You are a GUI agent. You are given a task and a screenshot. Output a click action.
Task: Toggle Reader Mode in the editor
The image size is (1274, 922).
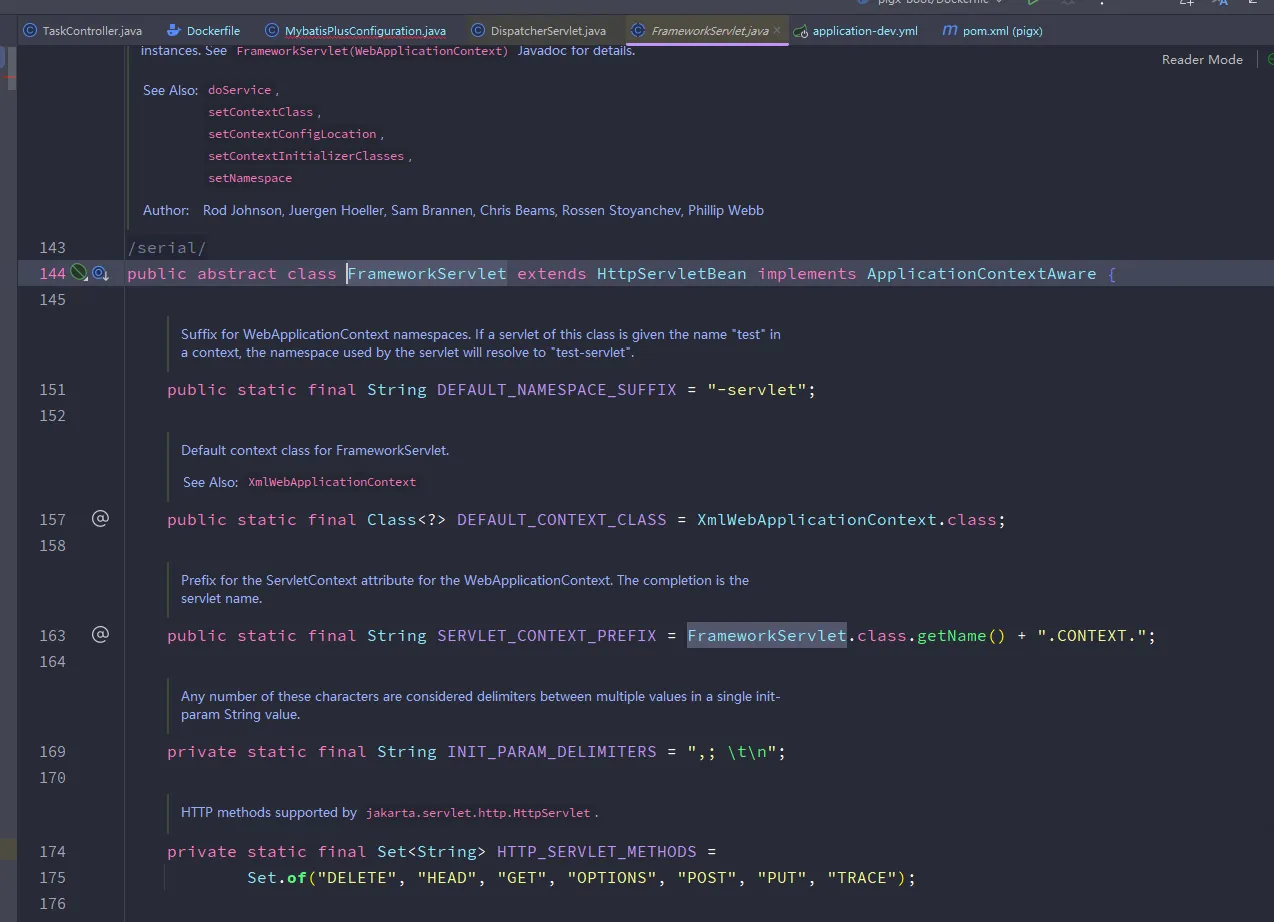pos(1201,59)
